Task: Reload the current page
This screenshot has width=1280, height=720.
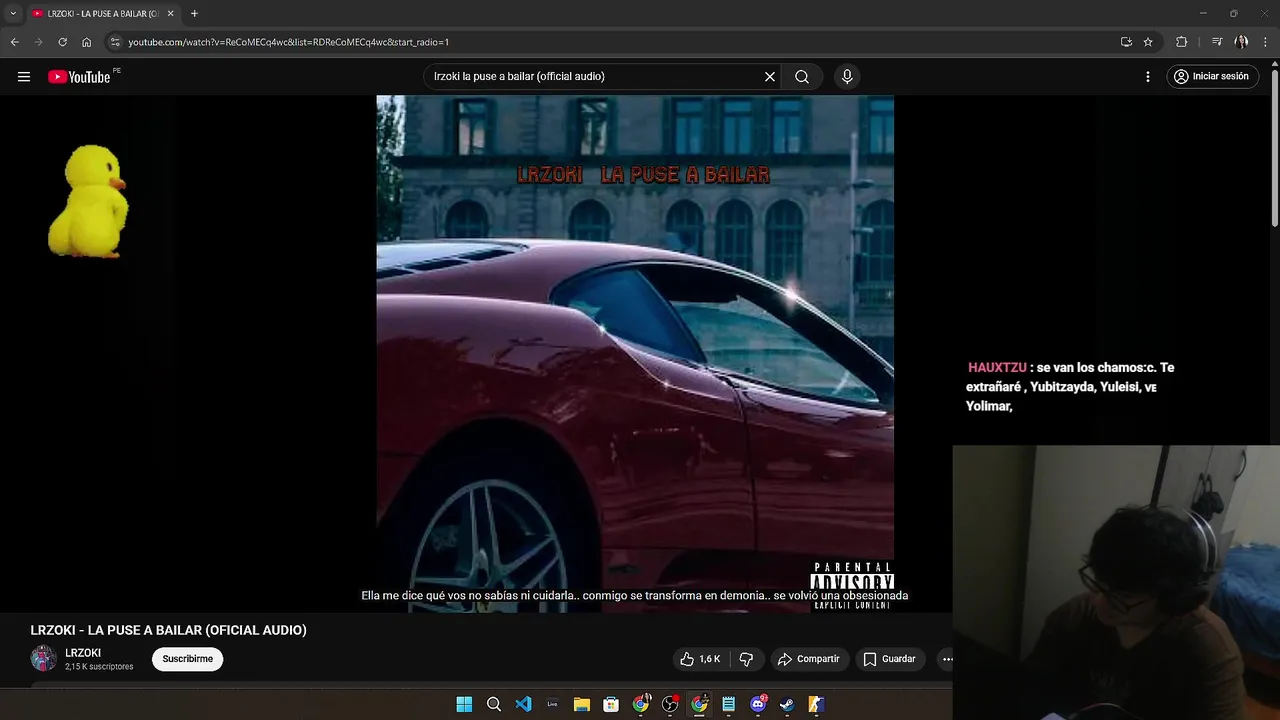Action: pos(62,42)
